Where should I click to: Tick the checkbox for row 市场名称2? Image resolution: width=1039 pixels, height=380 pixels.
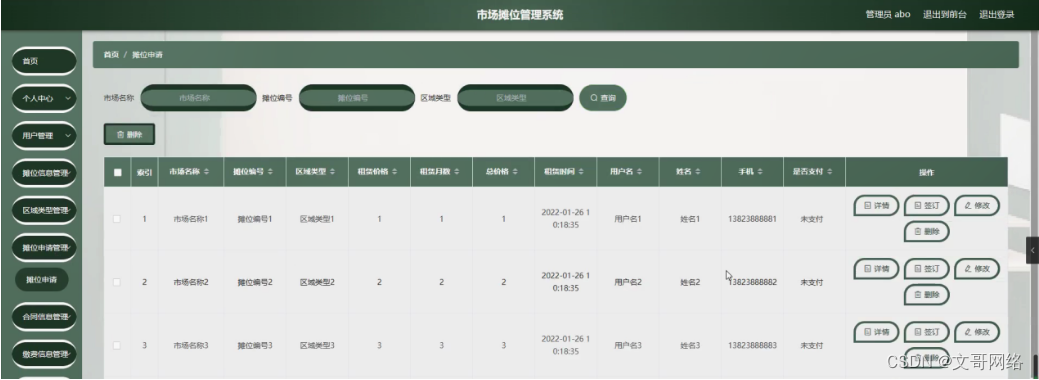[117, 282]
